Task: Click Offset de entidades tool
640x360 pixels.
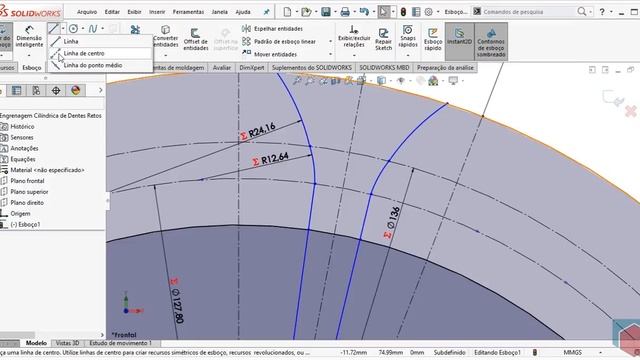Action: coord(196,39)
